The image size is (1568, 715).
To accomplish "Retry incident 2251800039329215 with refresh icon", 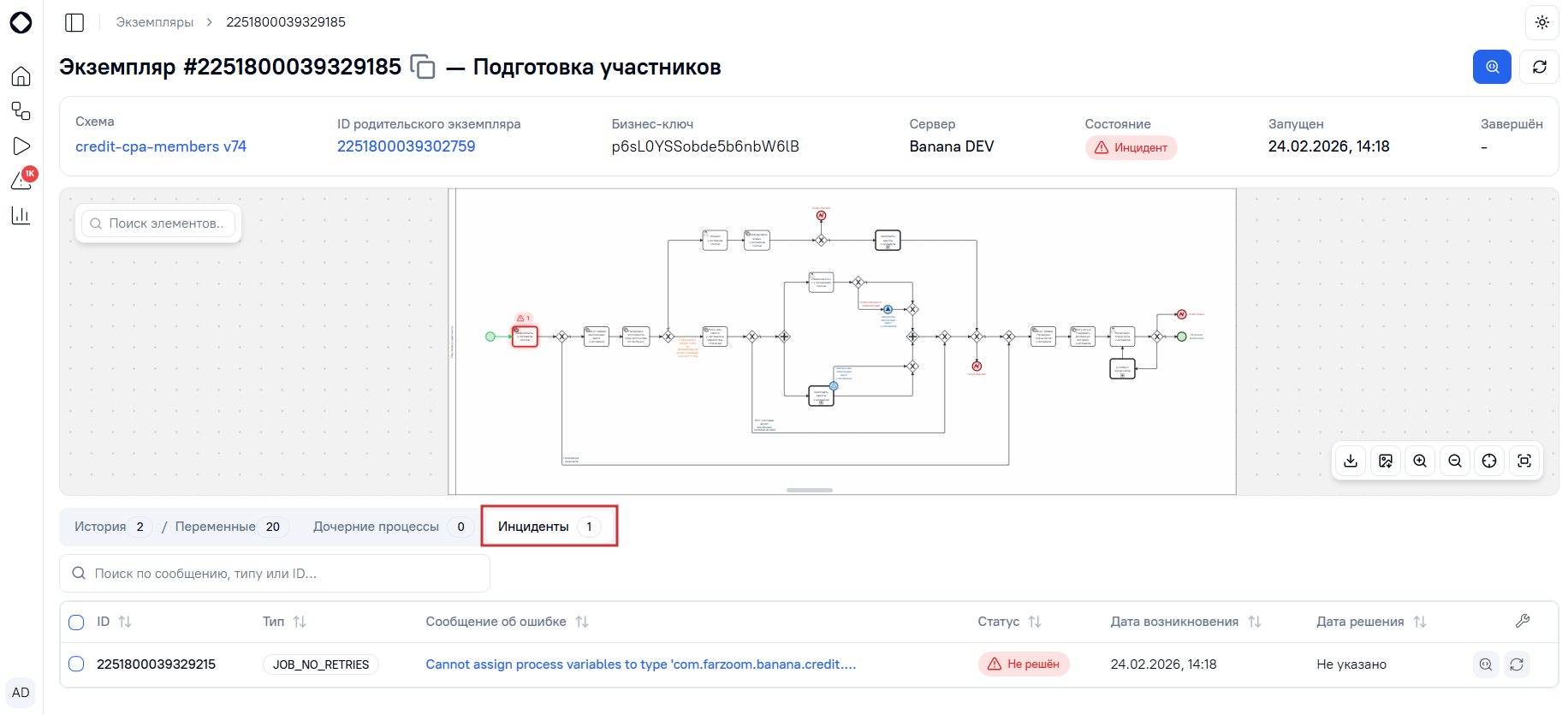I will click(1517, 664).
